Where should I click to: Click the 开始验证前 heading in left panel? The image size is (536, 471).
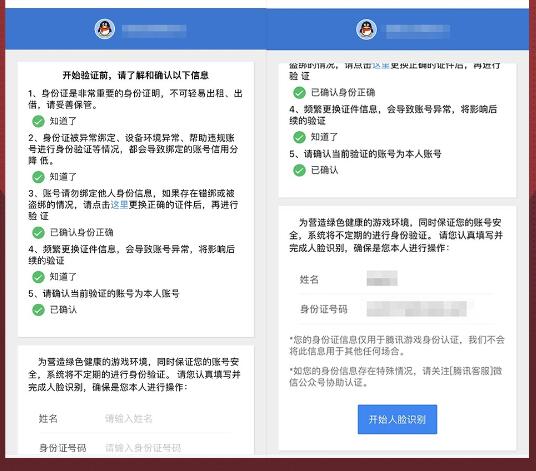point(135,75)
